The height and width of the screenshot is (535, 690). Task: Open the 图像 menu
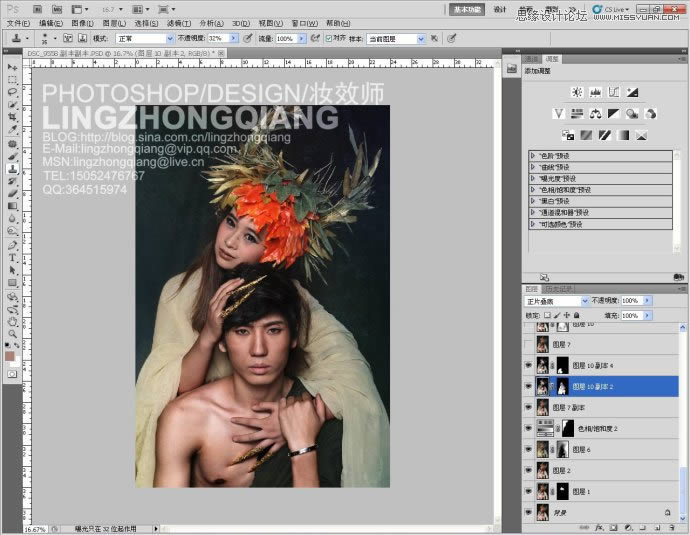(x=82, y=23)
